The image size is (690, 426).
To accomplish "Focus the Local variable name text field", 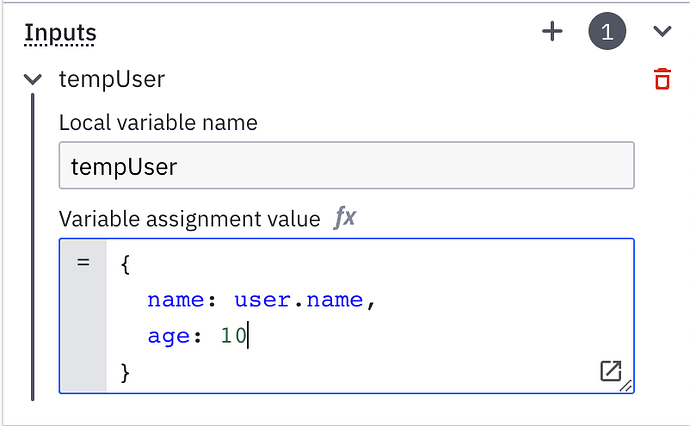I will 346,166.
